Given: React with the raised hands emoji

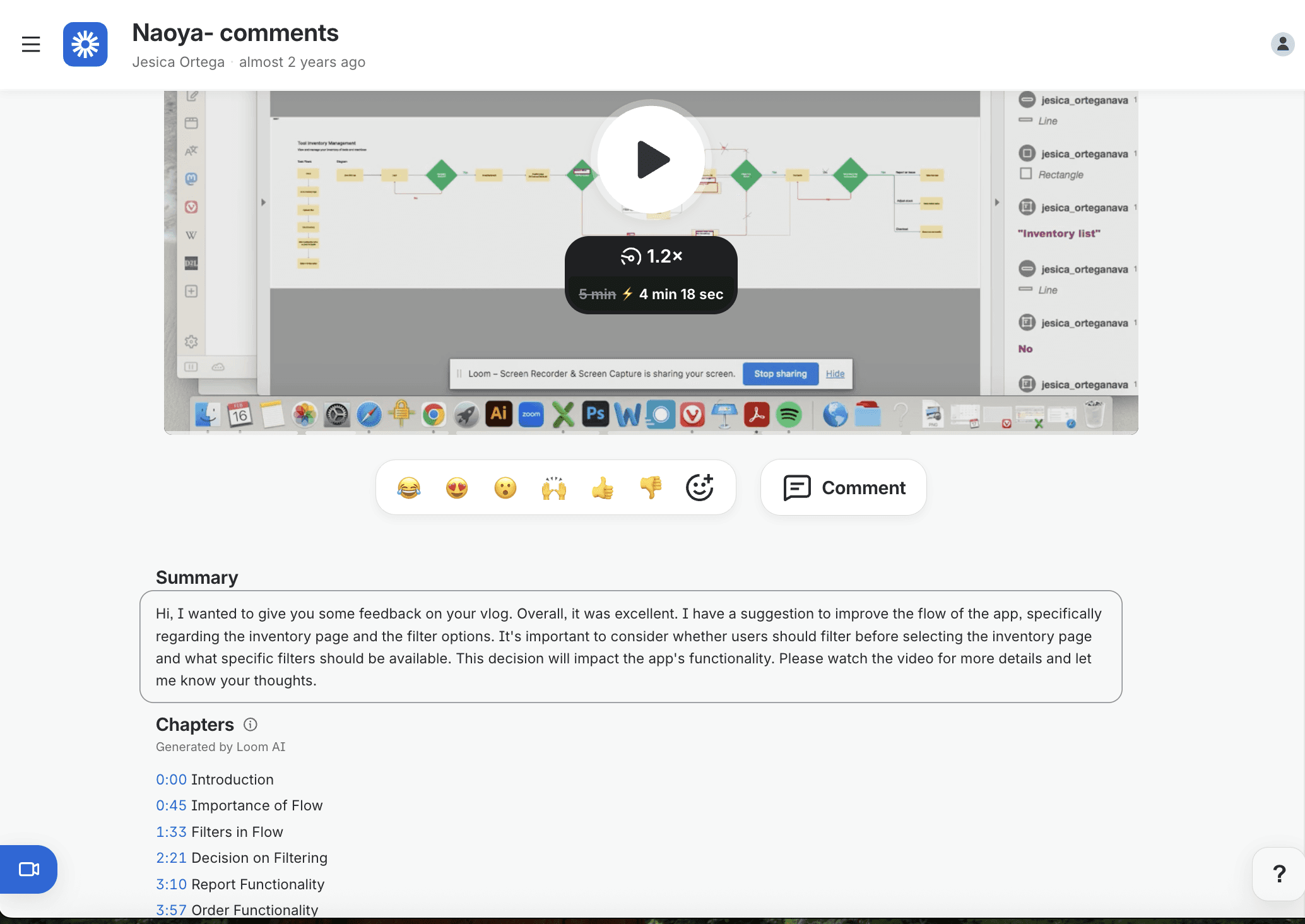Looking at the screenshot, I should pos(554,488).
